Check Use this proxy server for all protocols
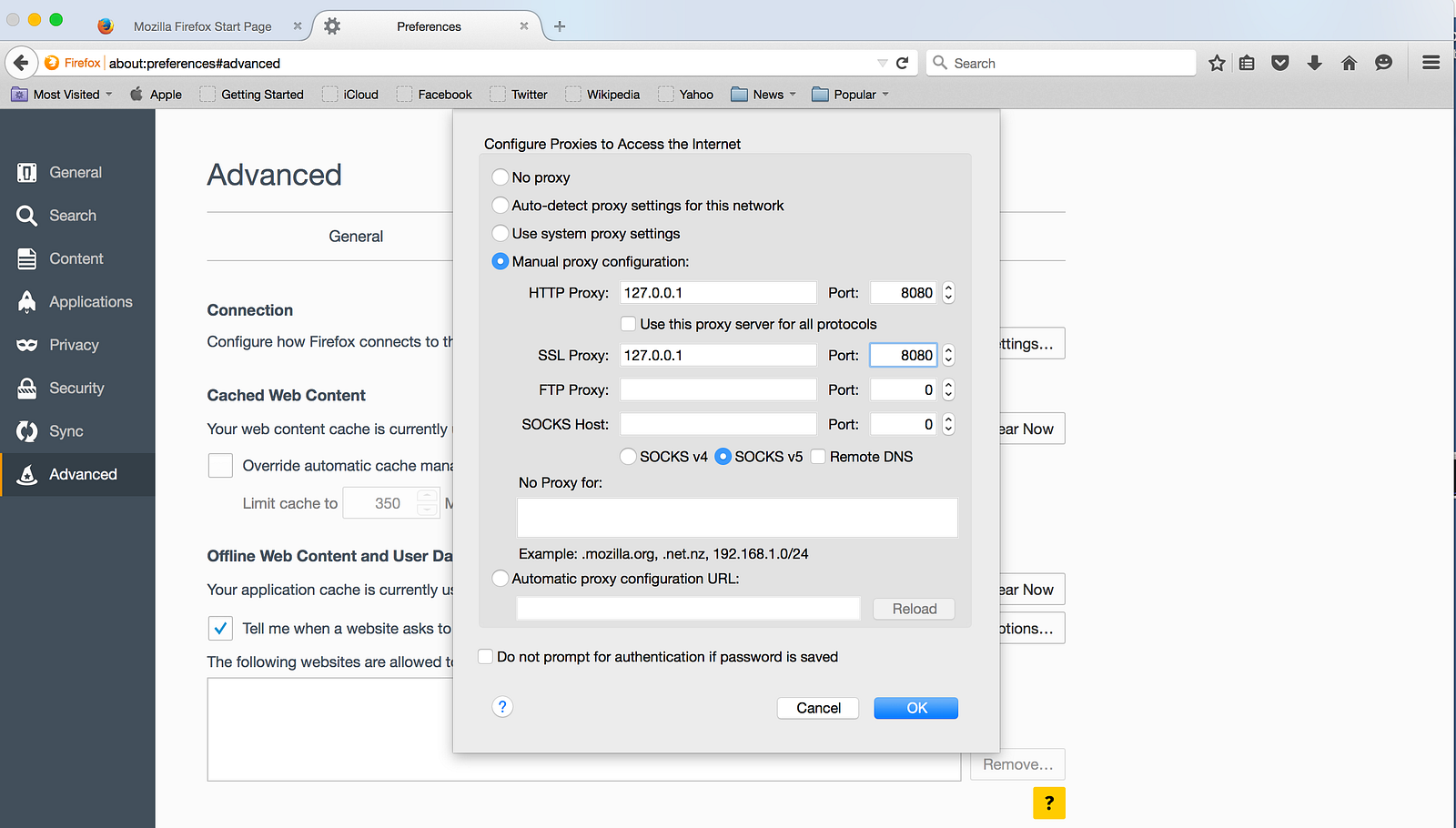This screenshot has width=1456, height=828. (628, 324)
